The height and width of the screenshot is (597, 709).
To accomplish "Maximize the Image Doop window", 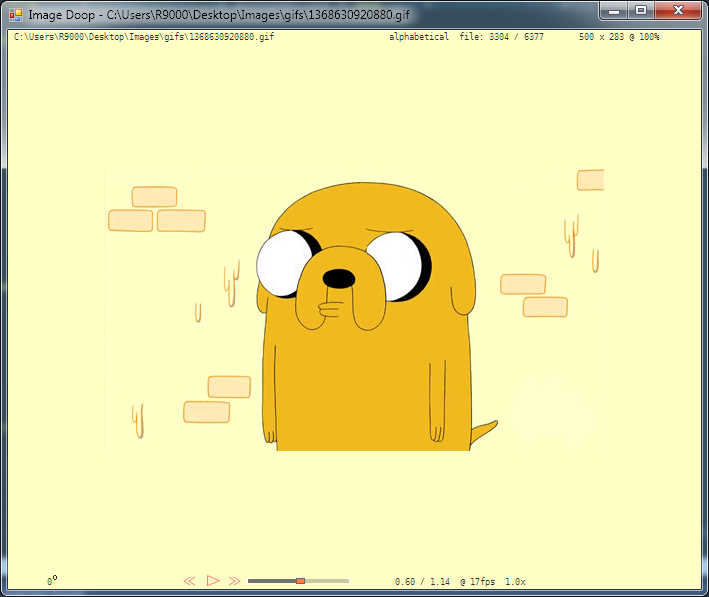I will pyautogui.click(x=641, y=11).
